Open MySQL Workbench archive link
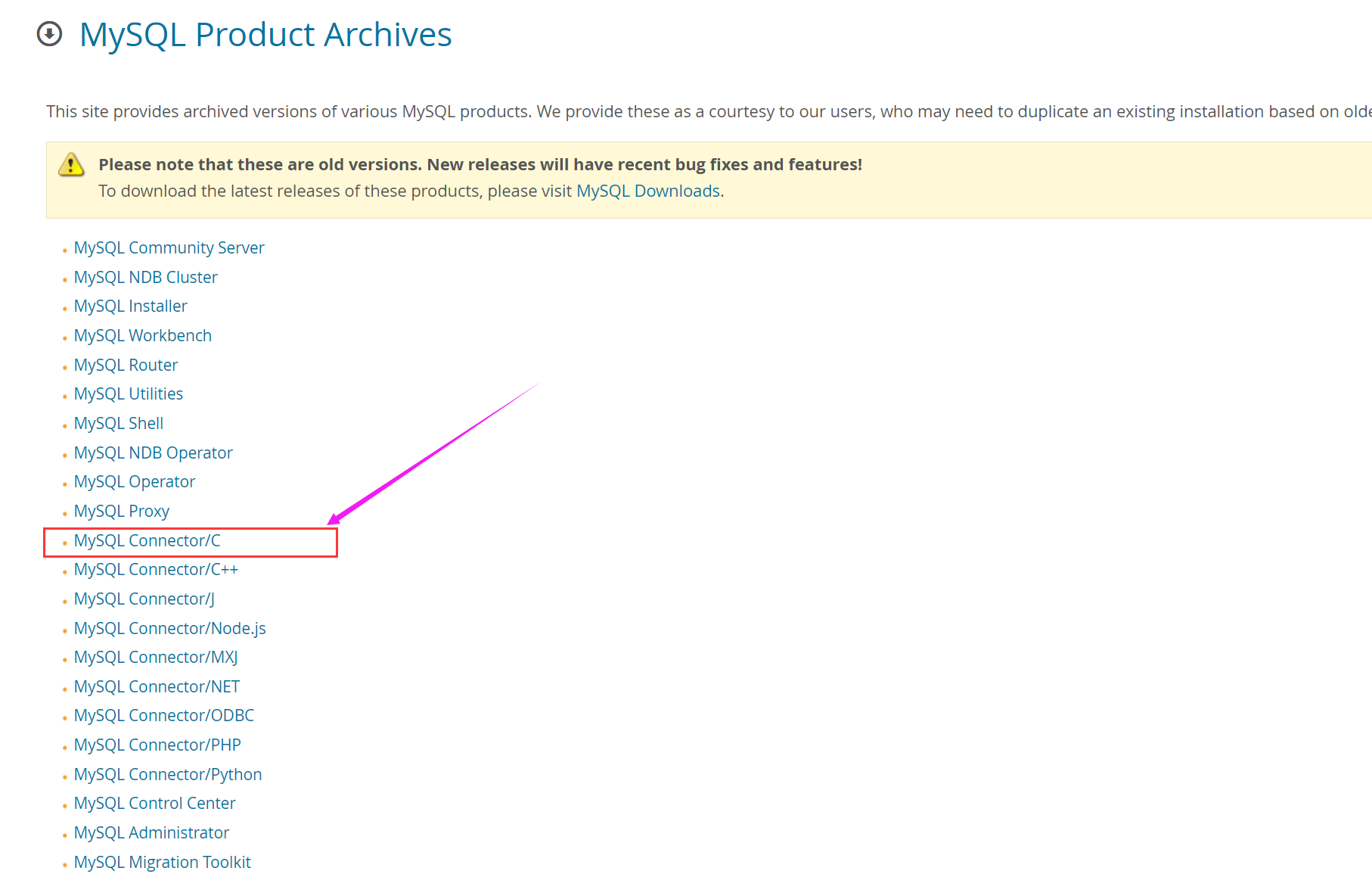 click(x=143, y=335)
